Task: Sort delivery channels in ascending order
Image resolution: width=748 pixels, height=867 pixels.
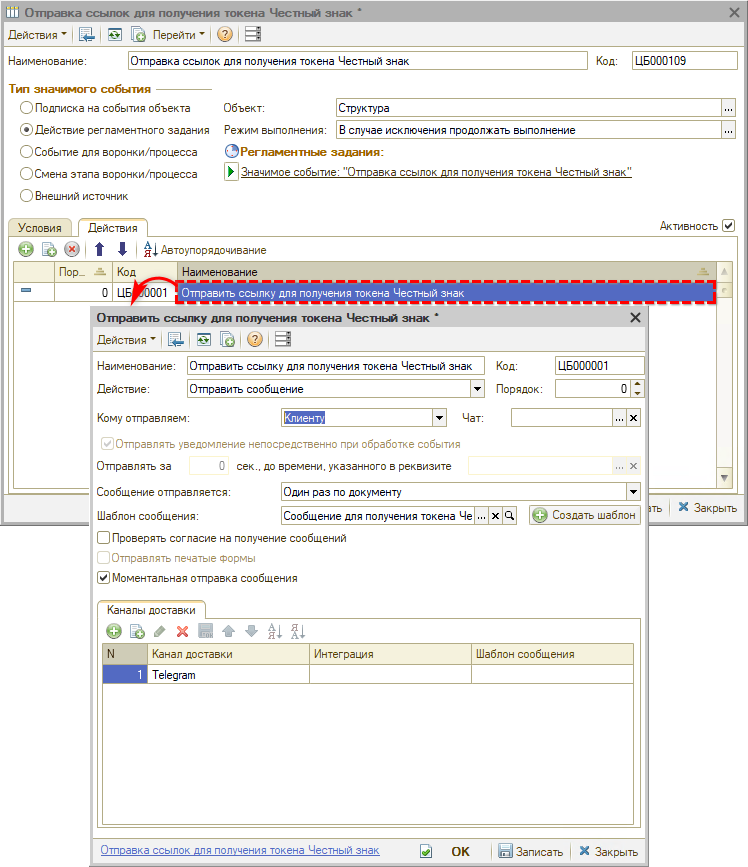Action: (x=274, y=631)
